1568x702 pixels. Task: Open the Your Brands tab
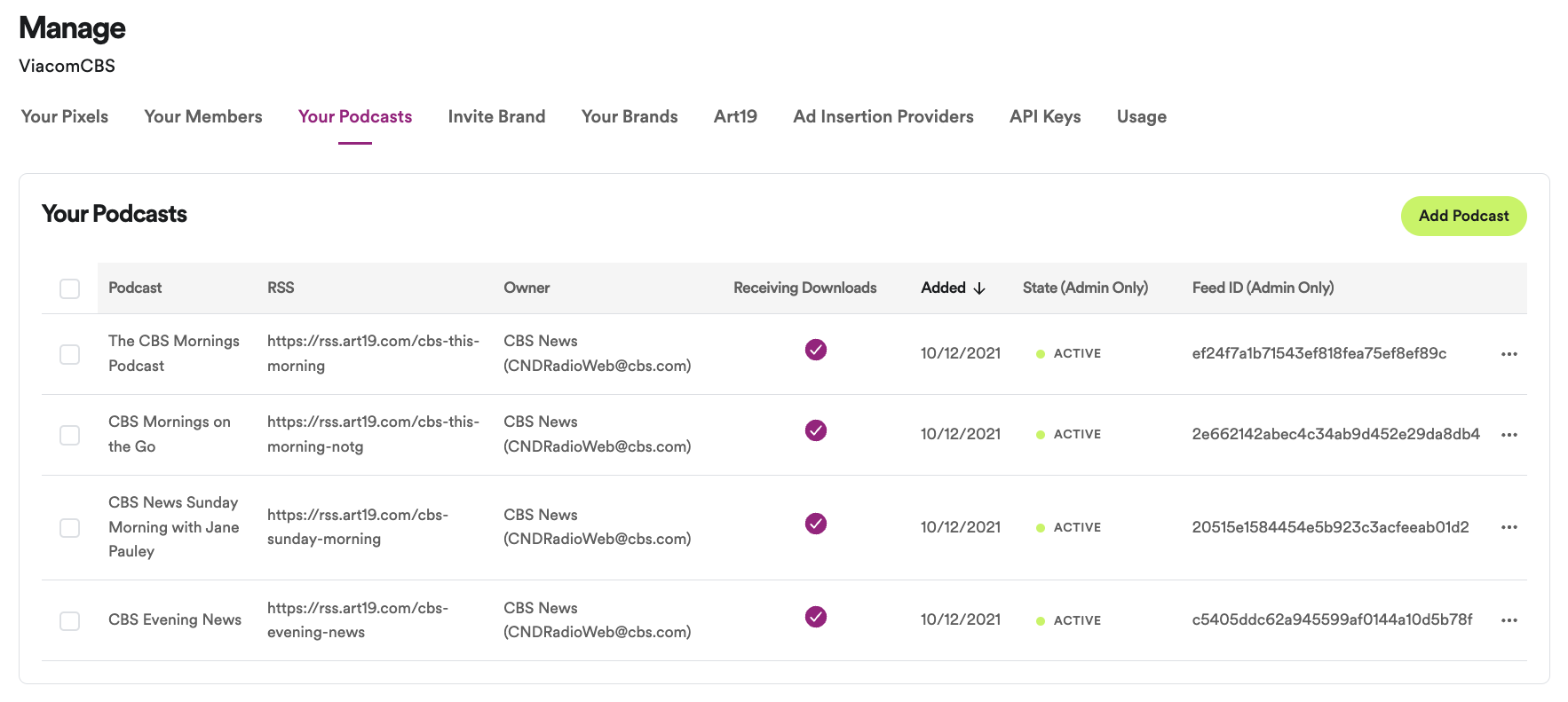point(630,116)
